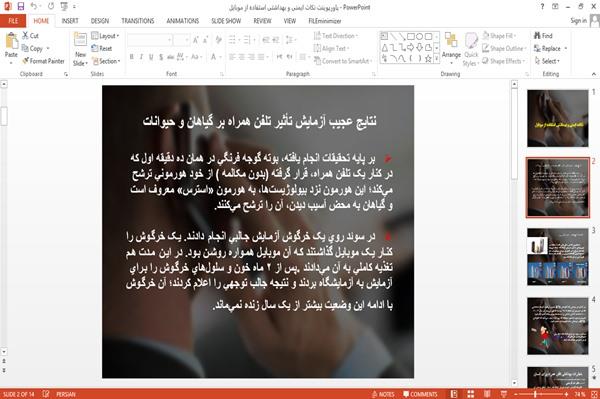The width and height of the screenshot is (600, 399).
Task: Undo the last action
Action: point(34,7)
